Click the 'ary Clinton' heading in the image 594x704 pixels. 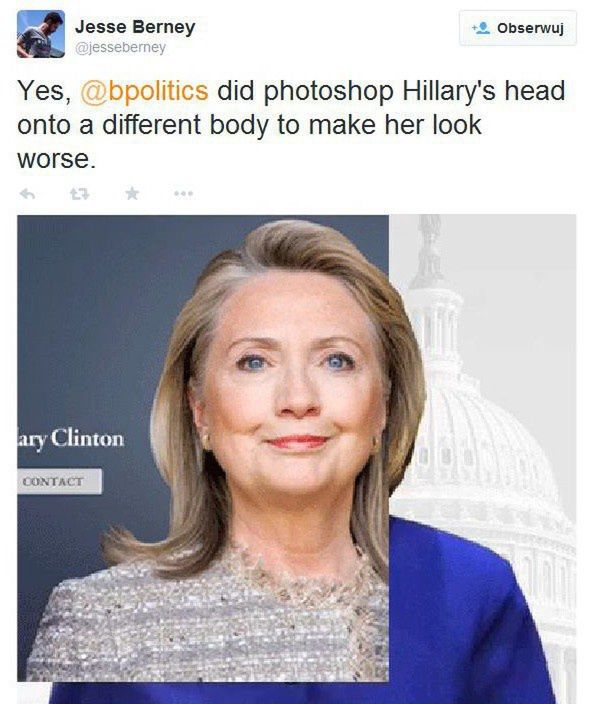(70, 439)
